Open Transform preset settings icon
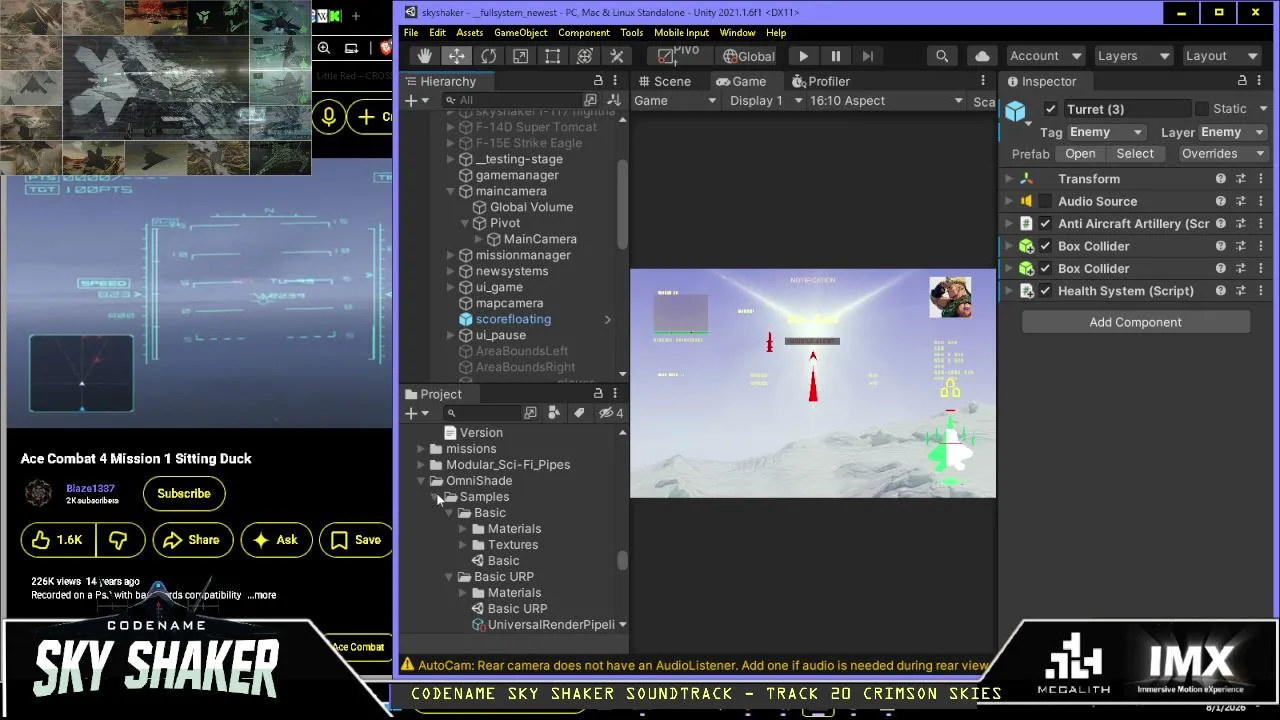 tap(1241, 179)
